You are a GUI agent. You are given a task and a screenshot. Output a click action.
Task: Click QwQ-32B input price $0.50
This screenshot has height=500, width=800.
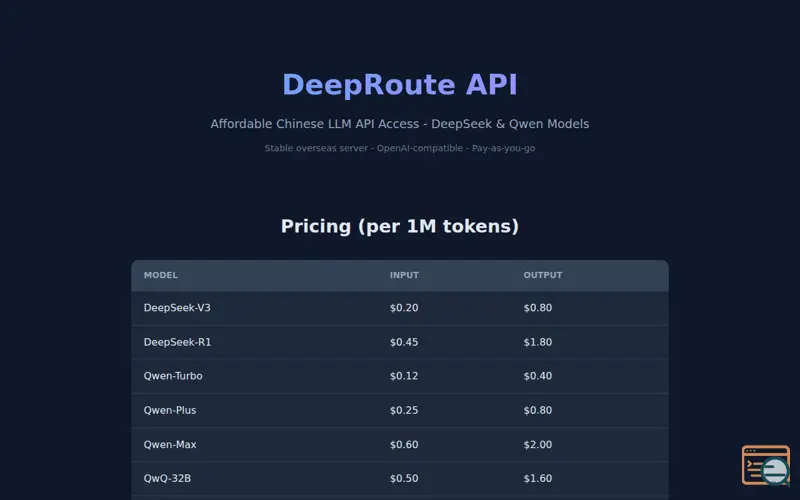click(x=404, y=479)
